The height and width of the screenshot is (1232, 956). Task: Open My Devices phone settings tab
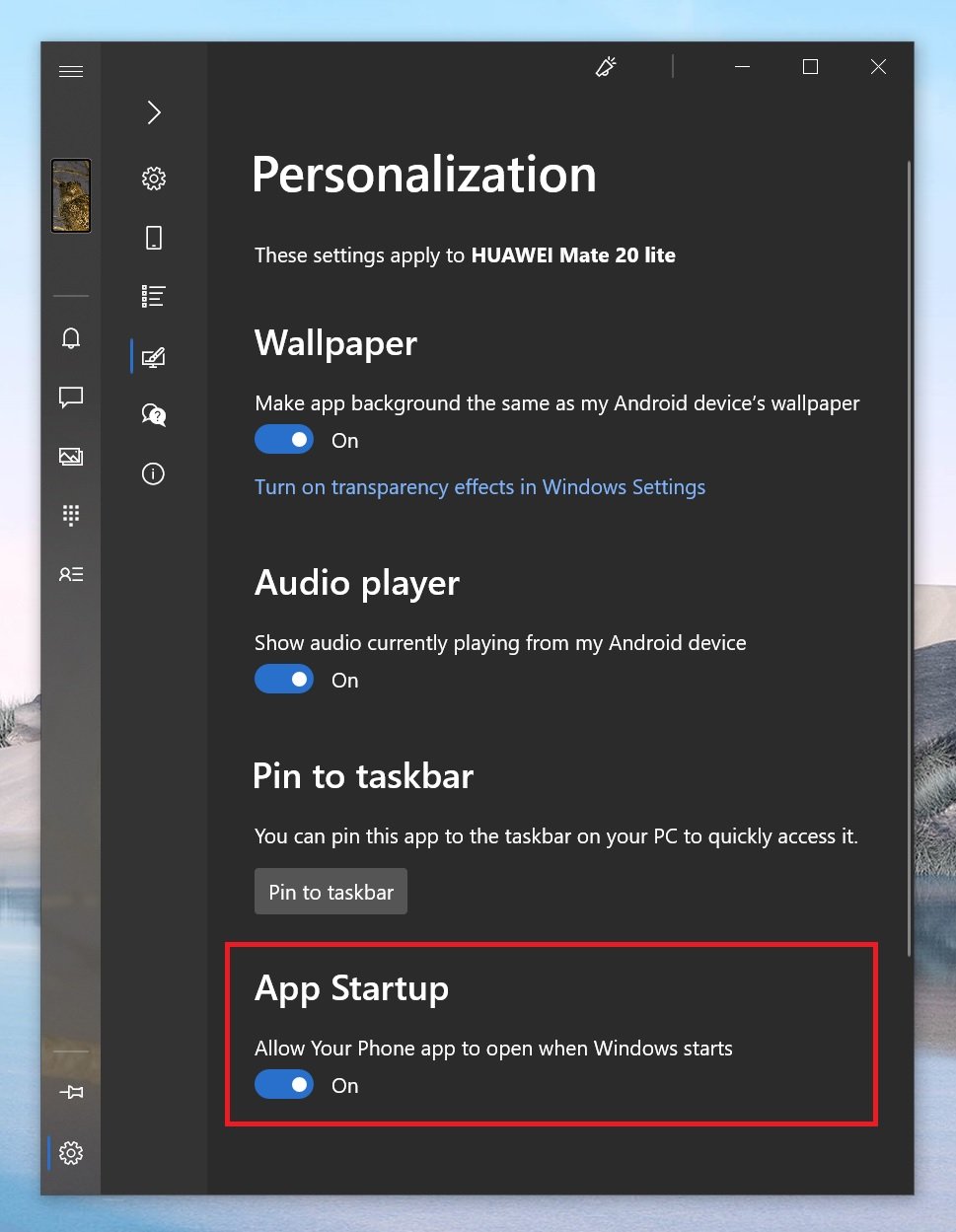pyautogui.click(x=154, y=238)
